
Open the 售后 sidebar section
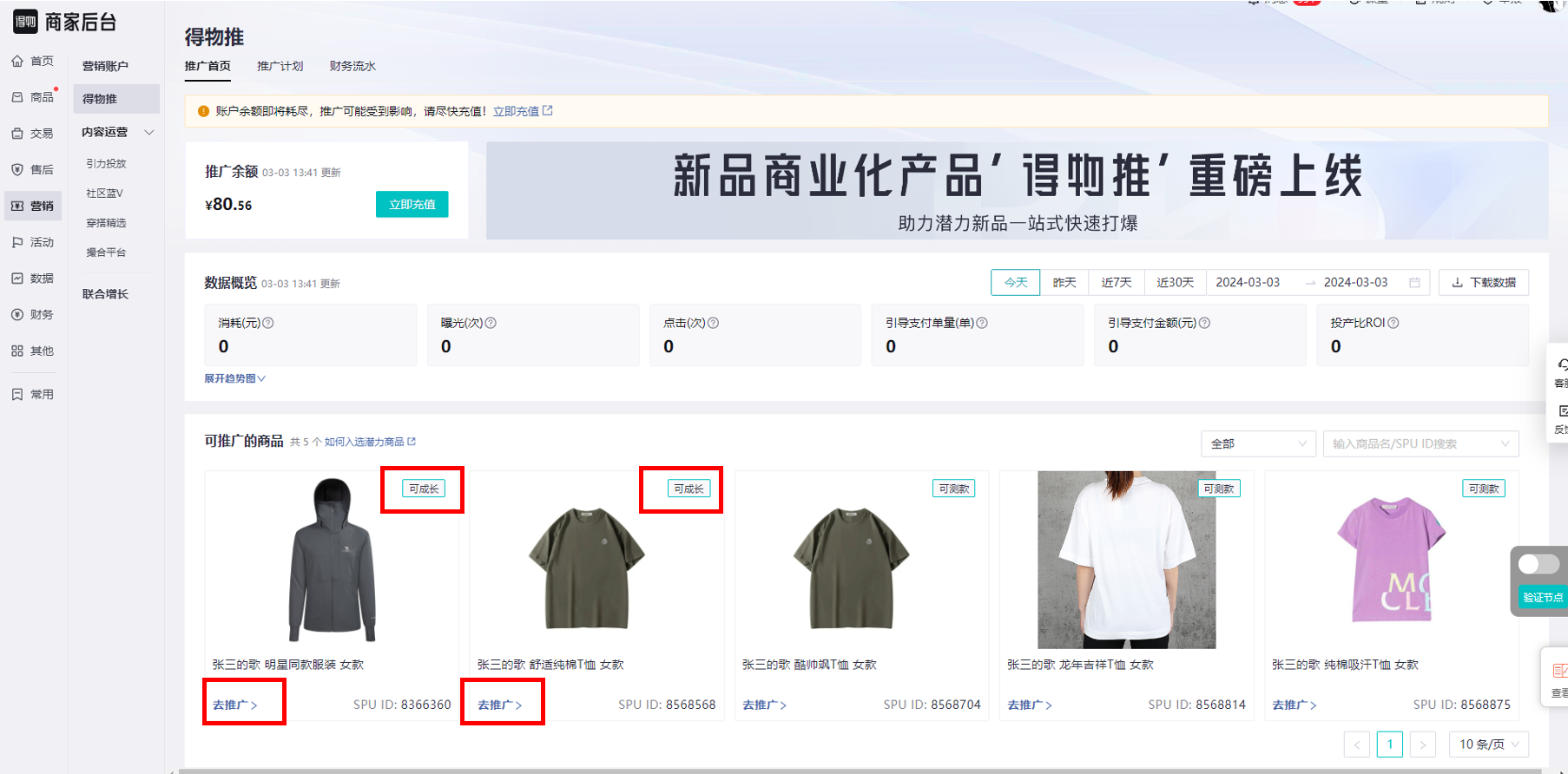point(33,170)
